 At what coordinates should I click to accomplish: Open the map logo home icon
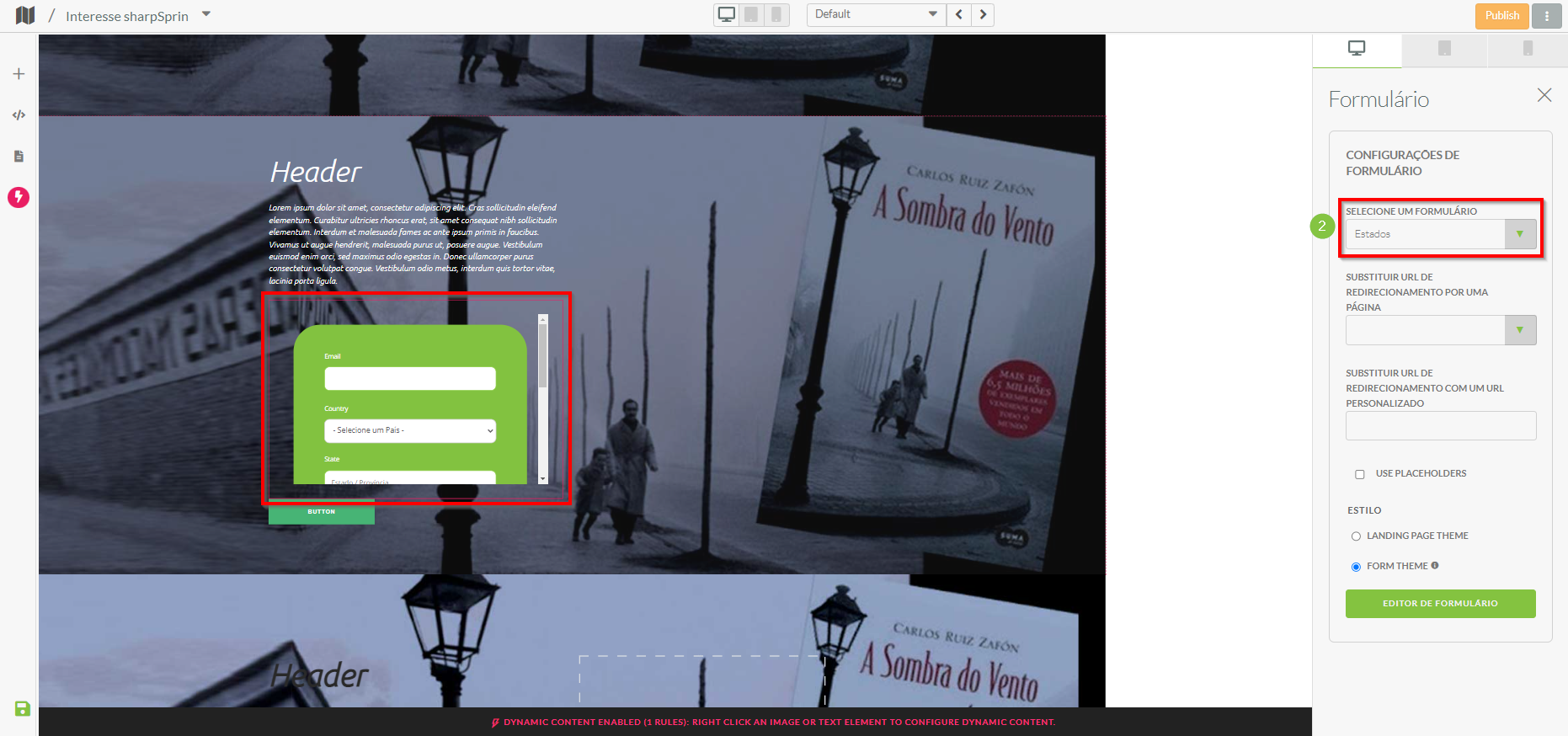(25, 15)
